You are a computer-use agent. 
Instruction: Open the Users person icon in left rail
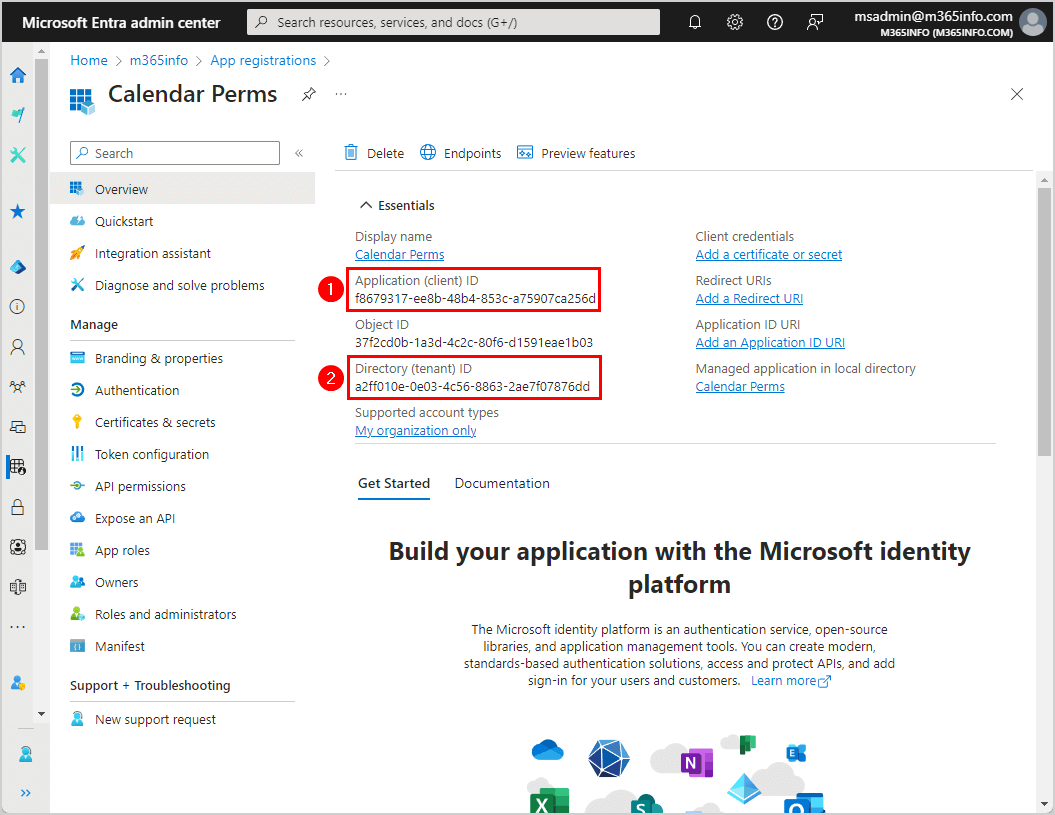(18, 347)
